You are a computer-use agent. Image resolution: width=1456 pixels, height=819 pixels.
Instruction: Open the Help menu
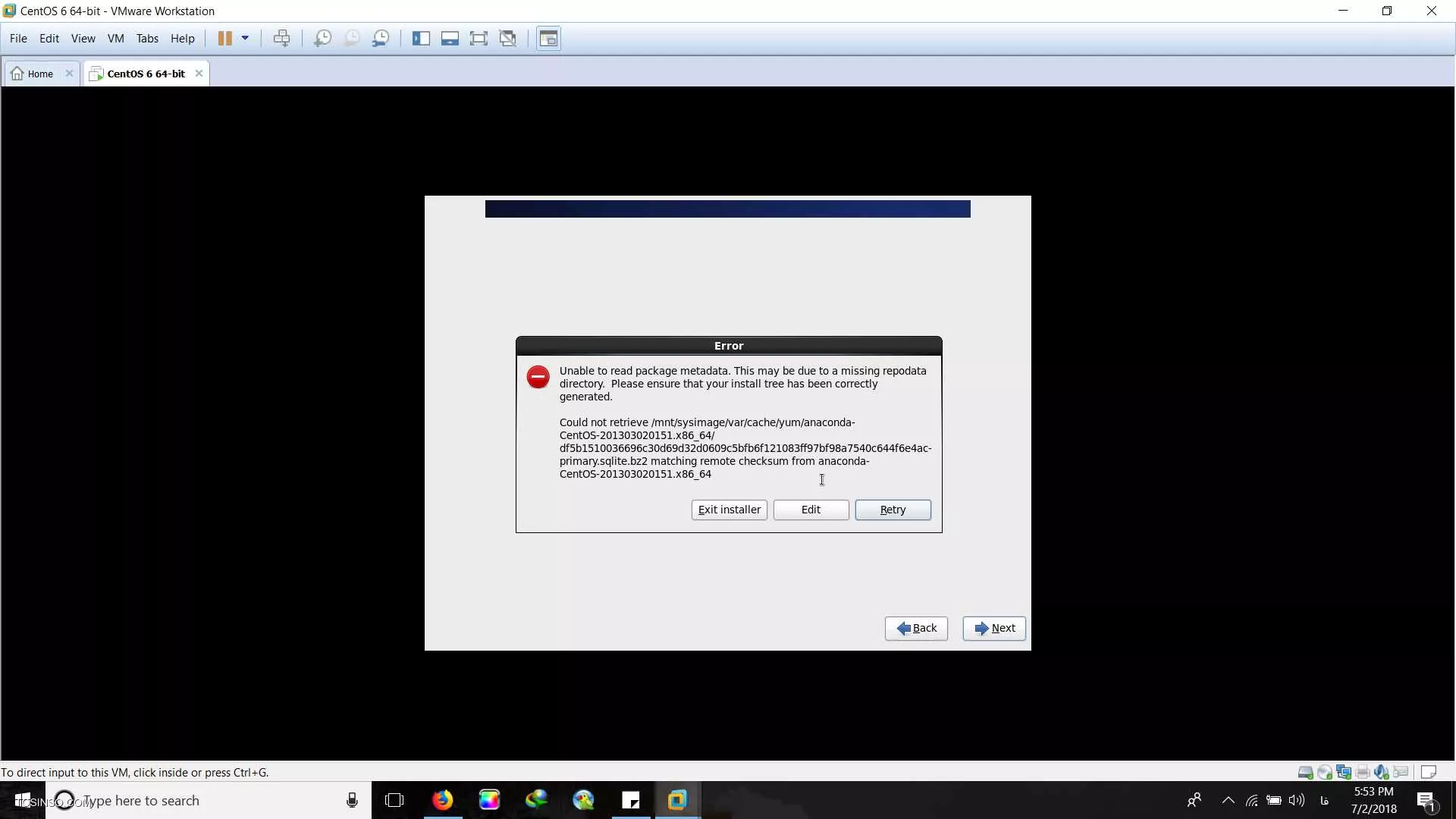182,38
